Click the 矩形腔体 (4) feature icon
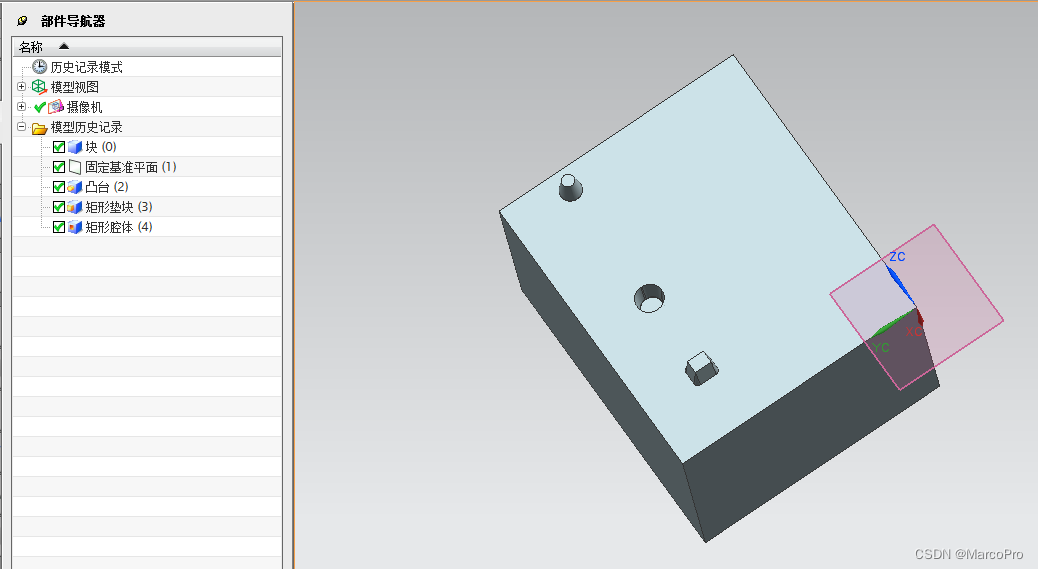 (75, 227)
